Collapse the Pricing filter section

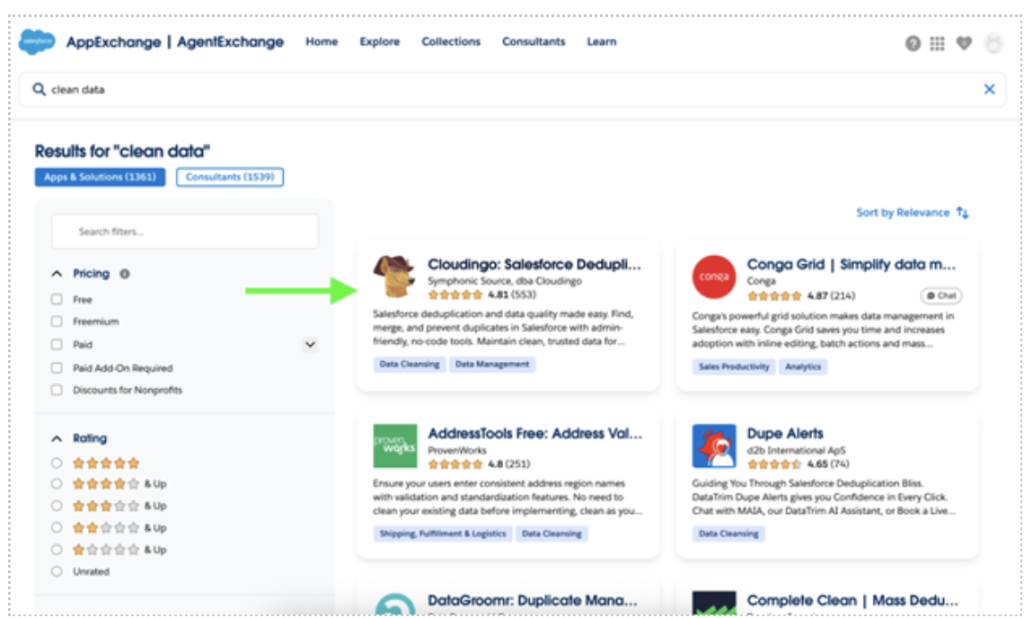[x=56, y=274]
